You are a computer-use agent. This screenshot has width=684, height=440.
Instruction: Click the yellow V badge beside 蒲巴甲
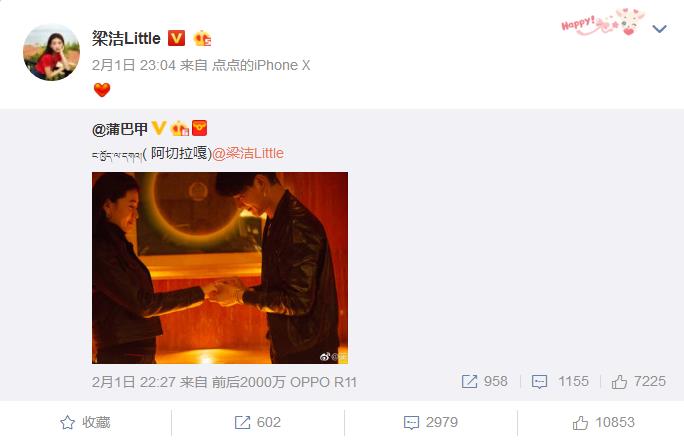point(159,128)
